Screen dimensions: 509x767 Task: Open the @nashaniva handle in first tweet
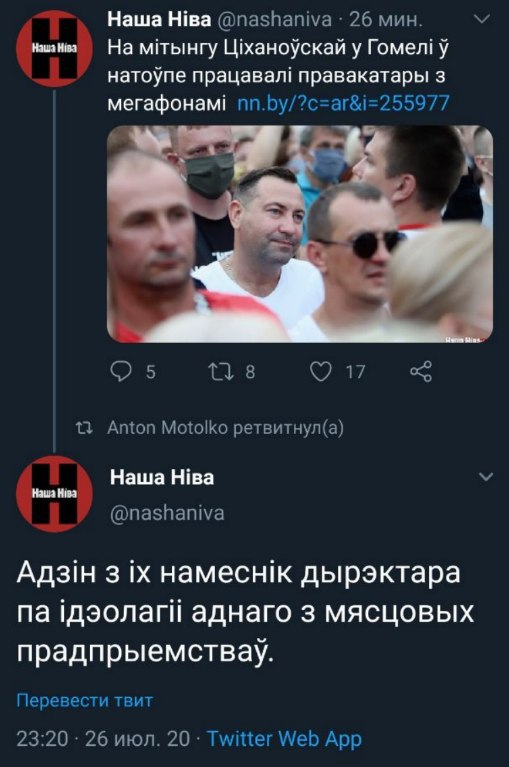274,20
